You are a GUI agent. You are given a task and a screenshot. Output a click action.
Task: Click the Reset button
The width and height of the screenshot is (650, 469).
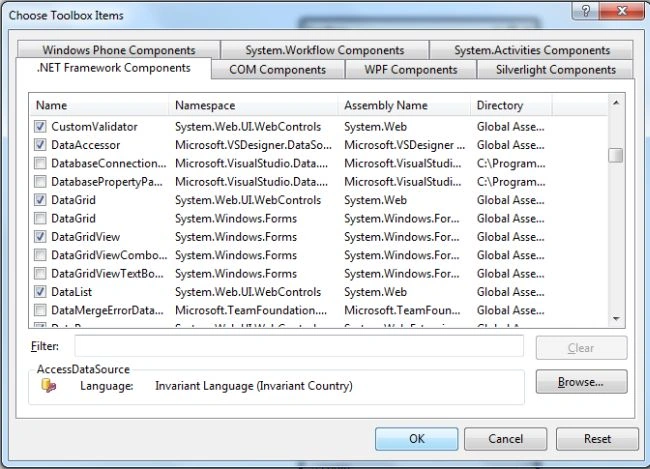pos(597,439)
